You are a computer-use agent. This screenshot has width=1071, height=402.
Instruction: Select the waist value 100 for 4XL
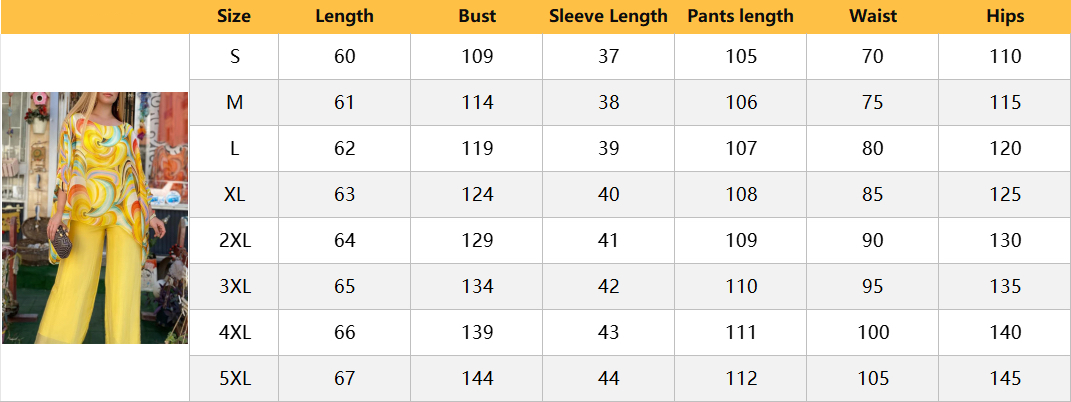872,333
